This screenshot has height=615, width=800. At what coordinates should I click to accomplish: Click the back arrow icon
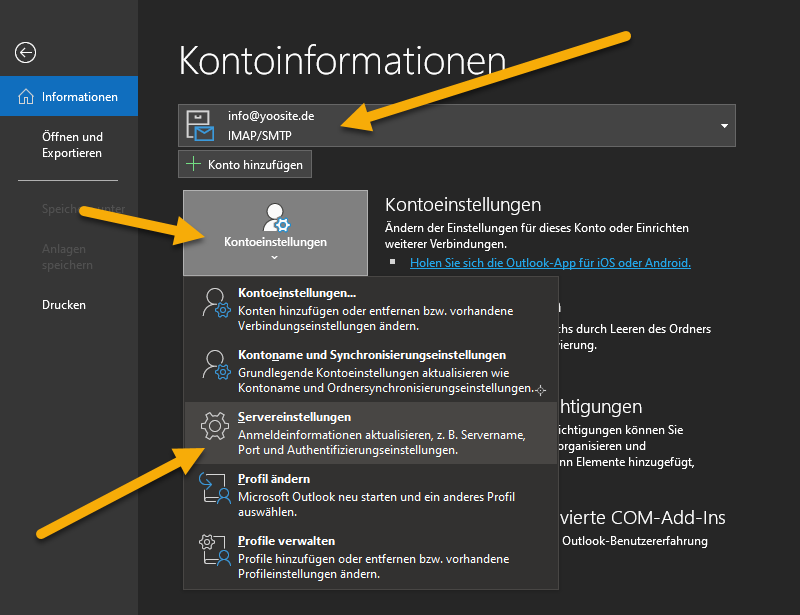[25, 53]
